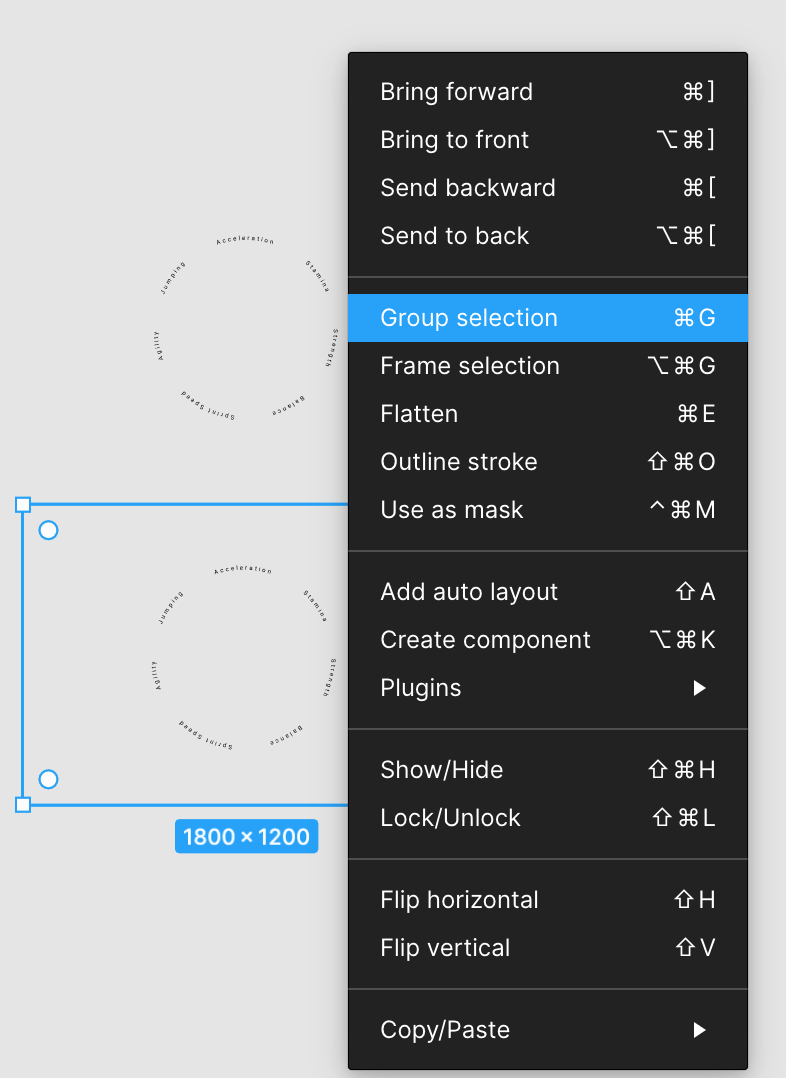Select Use as mask
The height and width of the screenshot is (1078, 786).
(451, 510)
